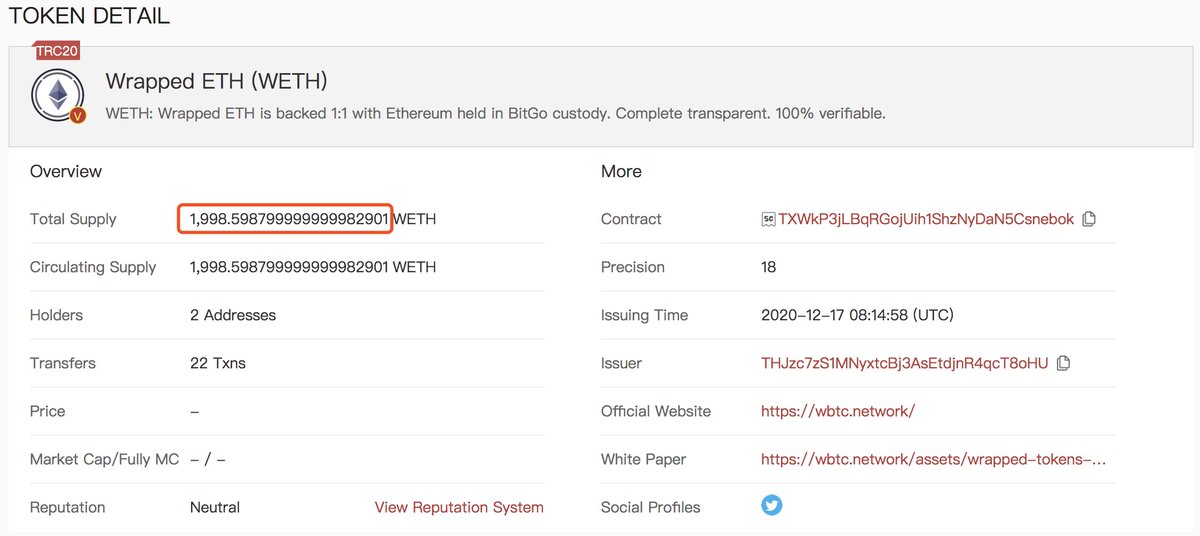
Task: Click the TRC20 tag badge
Action: [57, 51]
